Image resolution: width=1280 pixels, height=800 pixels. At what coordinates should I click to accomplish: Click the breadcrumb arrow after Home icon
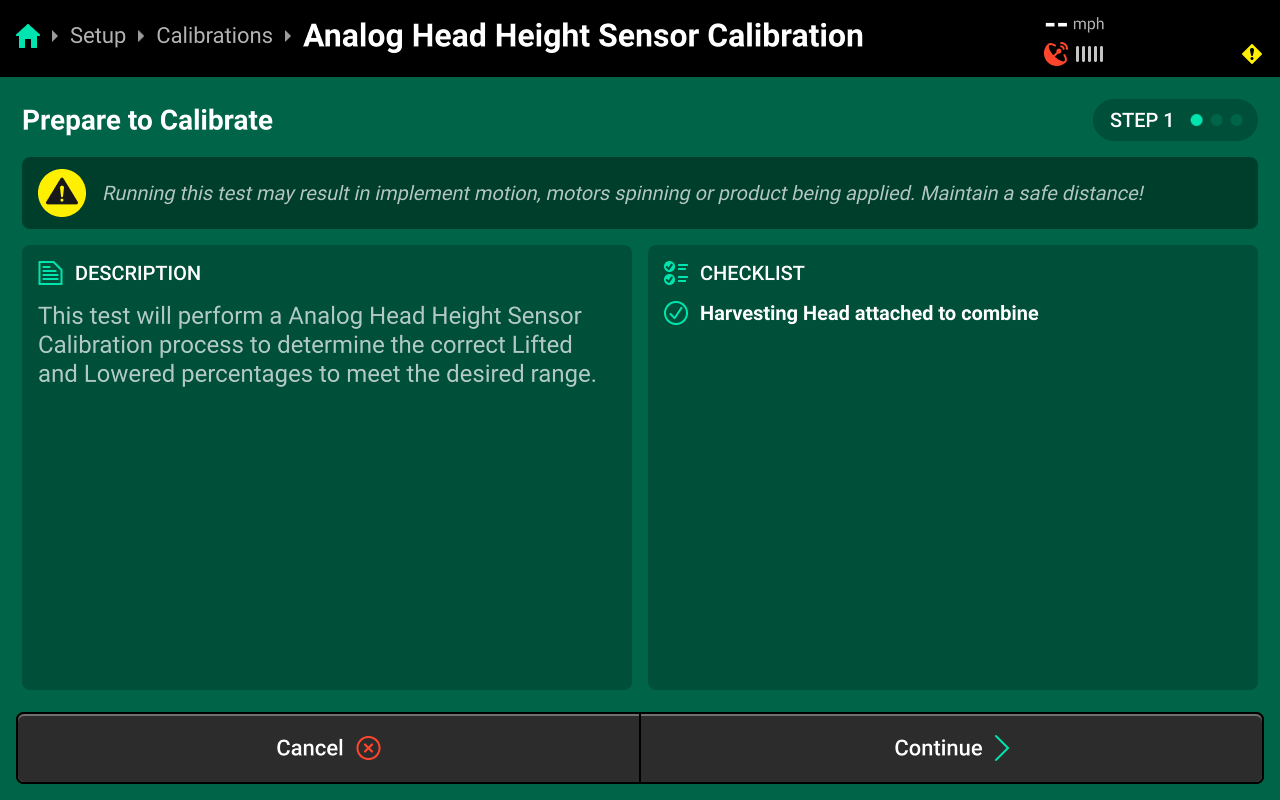click(x=55, y=36)
